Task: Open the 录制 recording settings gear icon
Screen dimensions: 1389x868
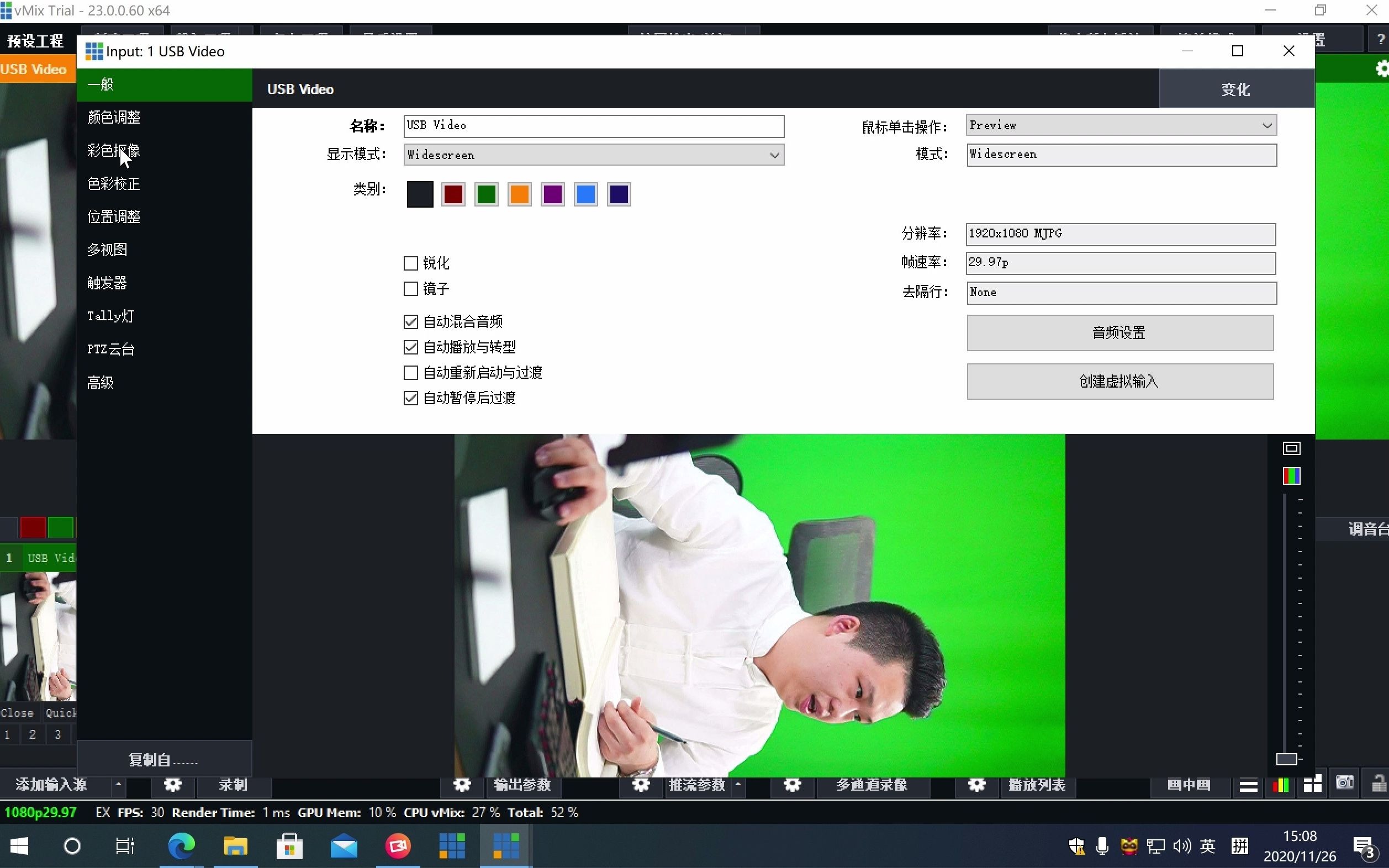Action: pos(173,785)
